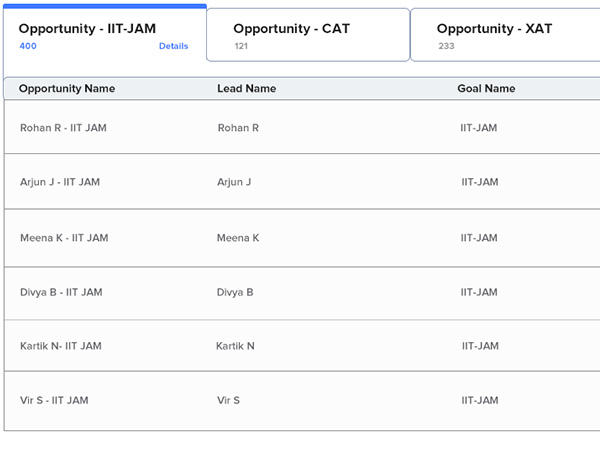
Task: Select the Opportunity - XAT tab
Action: pyautogui.click(x=505, y=35)
